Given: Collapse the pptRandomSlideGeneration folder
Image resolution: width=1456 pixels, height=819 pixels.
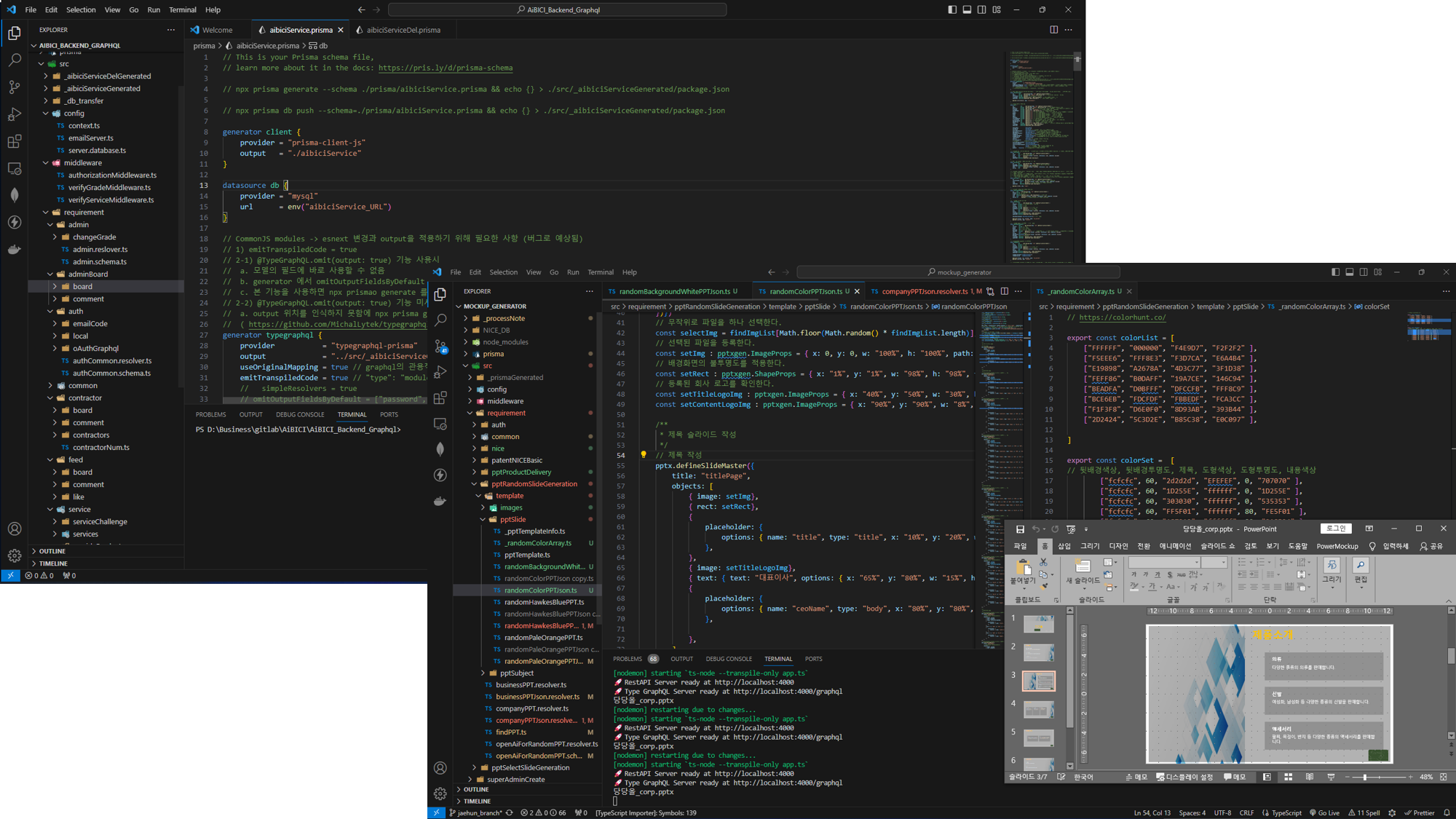Looking at the screenshot, I should pos(475,484).
